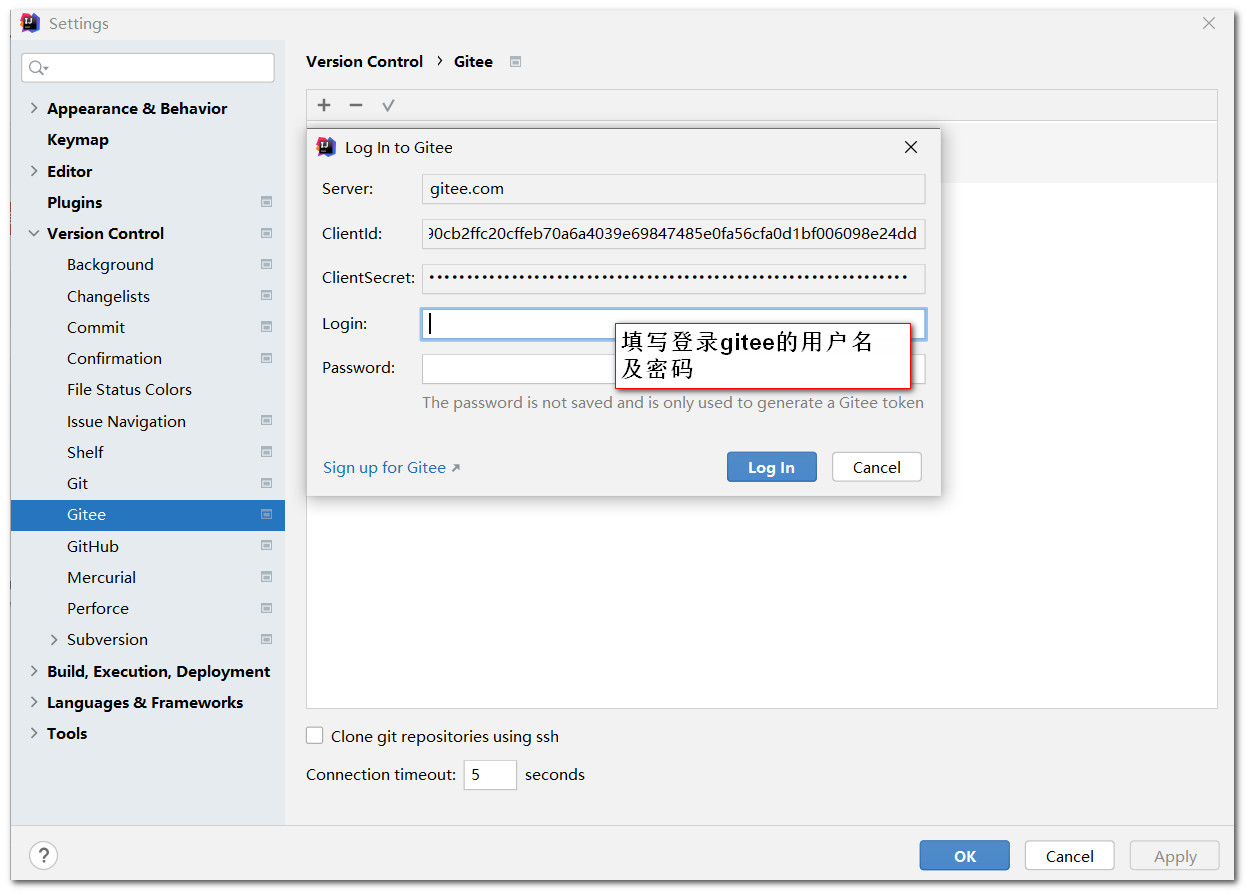The image size is (1245, 891).
Task: Click the checkmark set default icon
Action: [388, 105]
